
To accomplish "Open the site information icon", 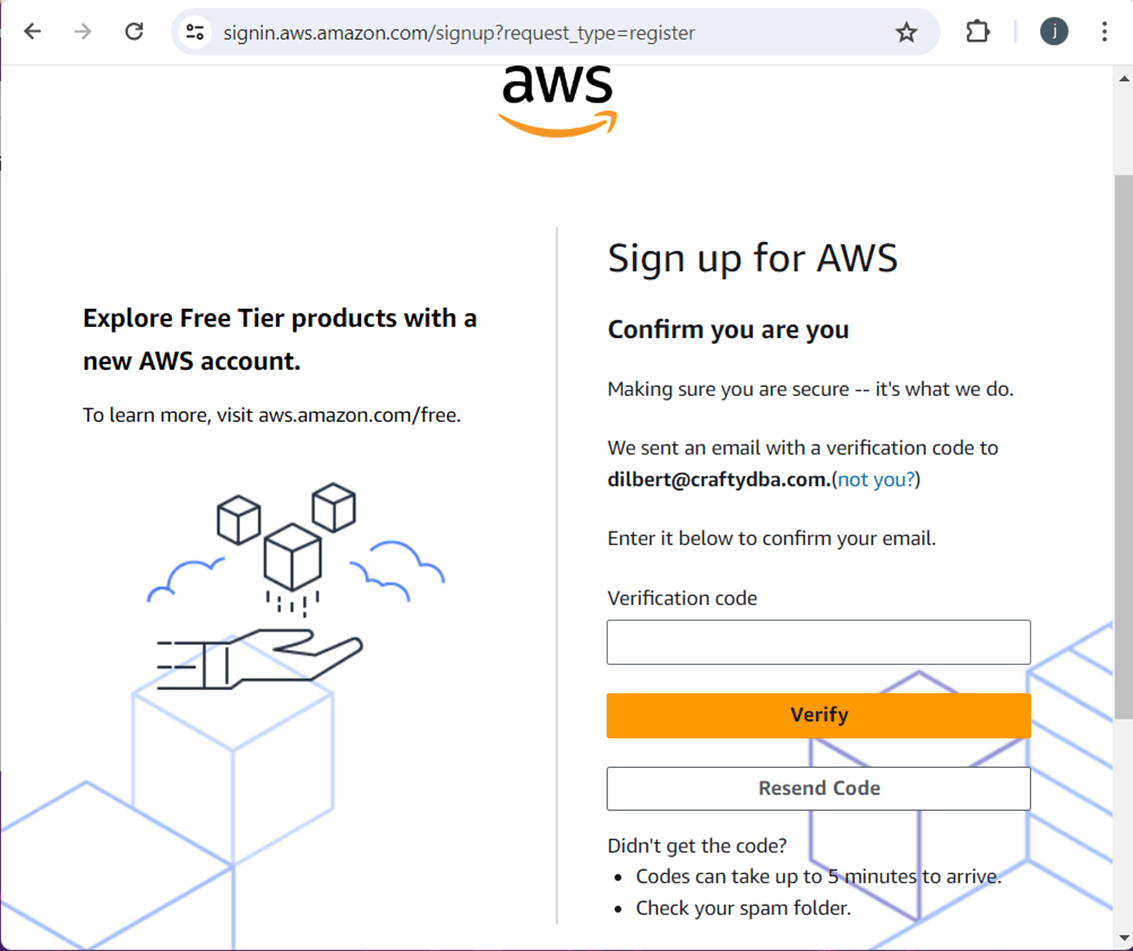I will 195,32.
